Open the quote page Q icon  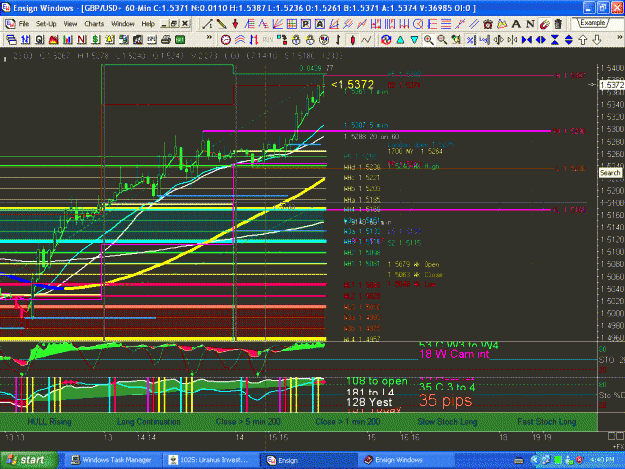(x=39, y=40)
